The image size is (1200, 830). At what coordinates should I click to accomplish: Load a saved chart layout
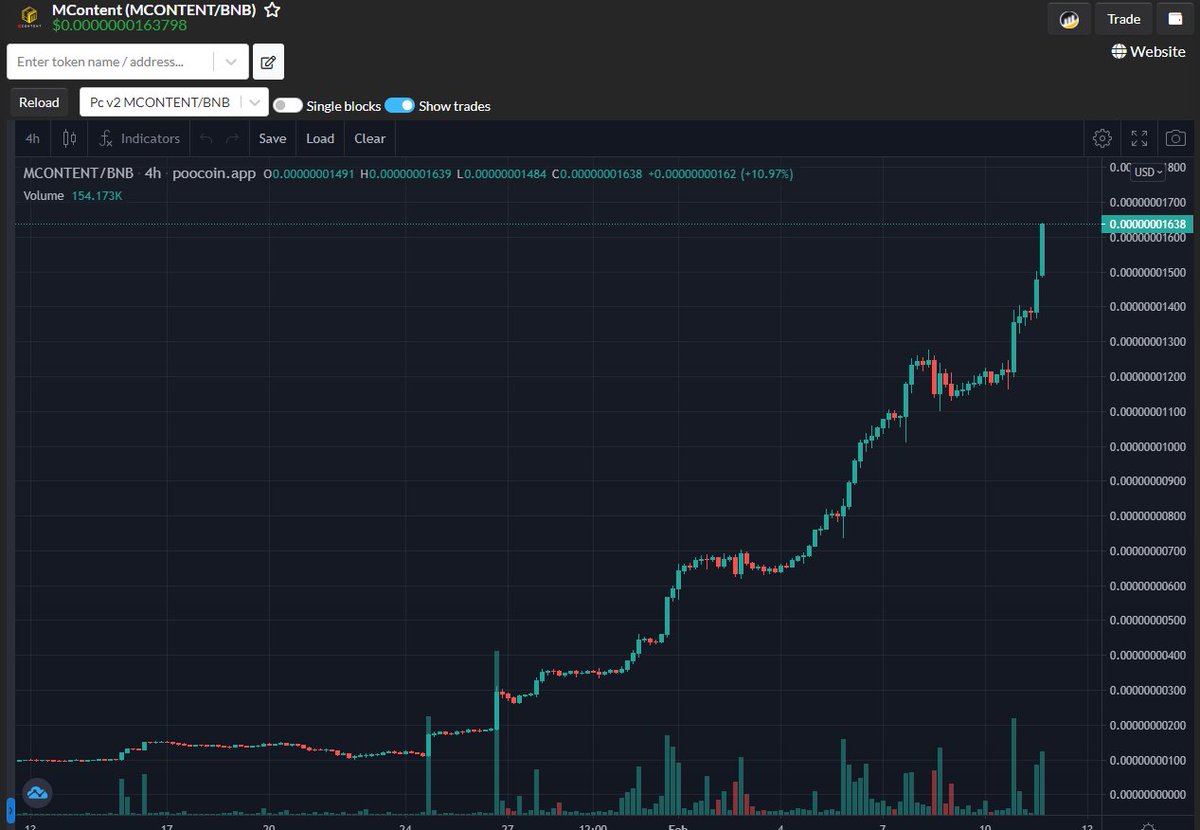(x=320, y=138)
